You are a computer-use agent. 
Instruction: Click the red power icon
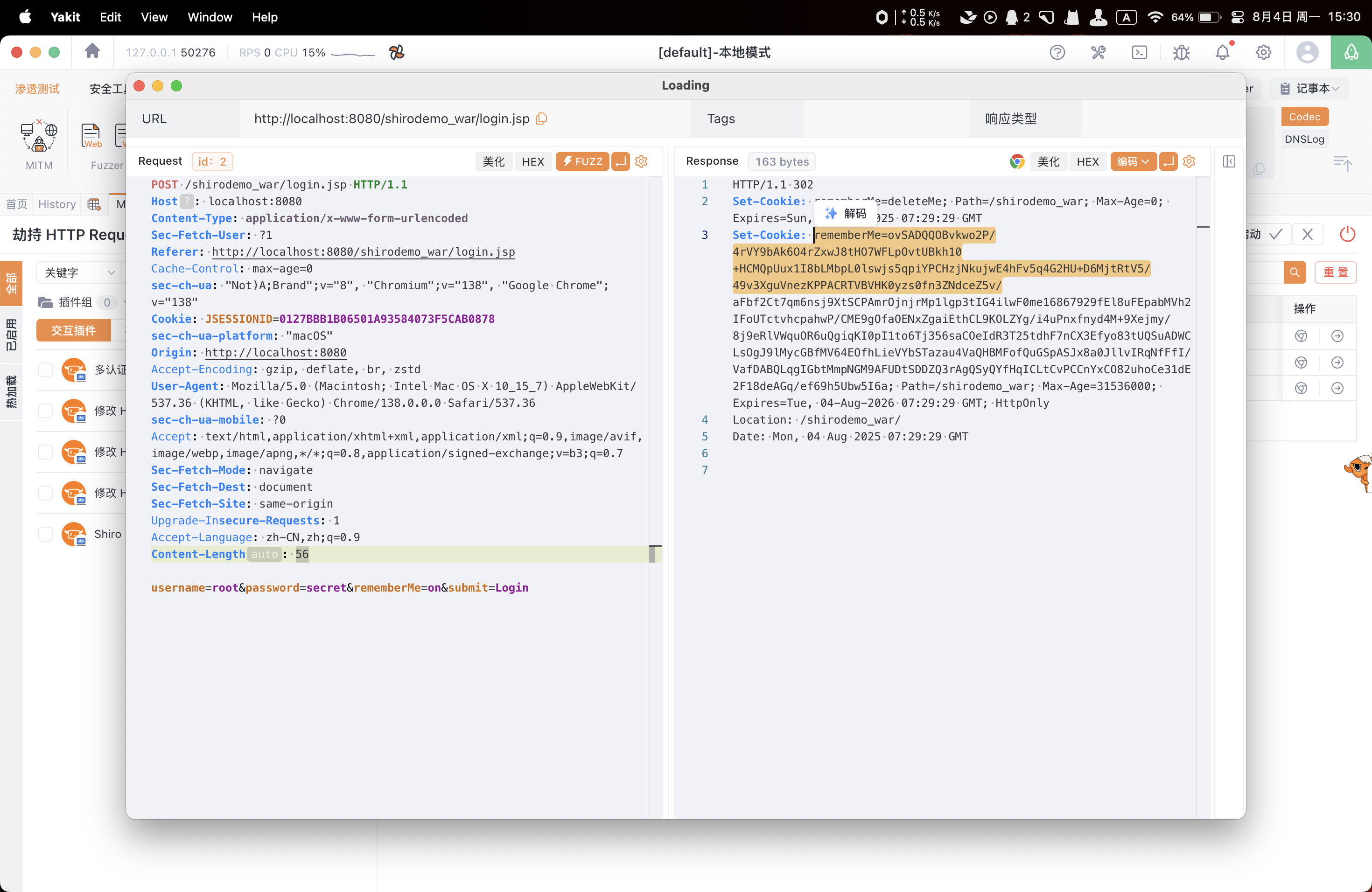(x=1347, y=234)
